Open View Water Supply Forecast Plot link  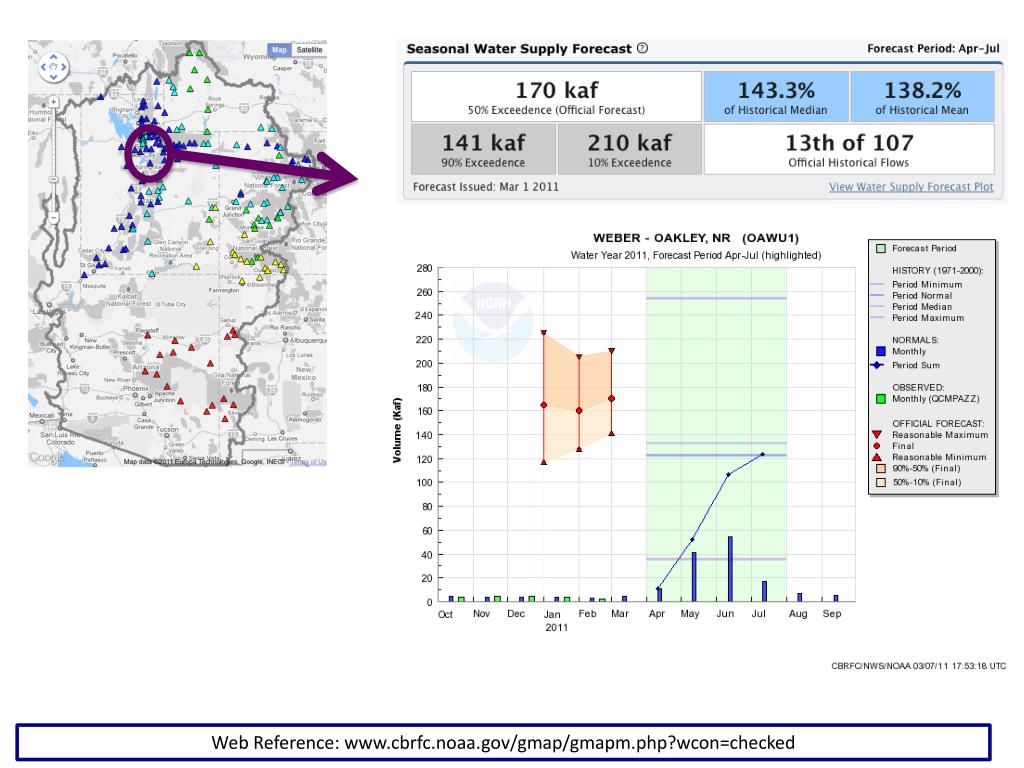[x=911, y=186]
